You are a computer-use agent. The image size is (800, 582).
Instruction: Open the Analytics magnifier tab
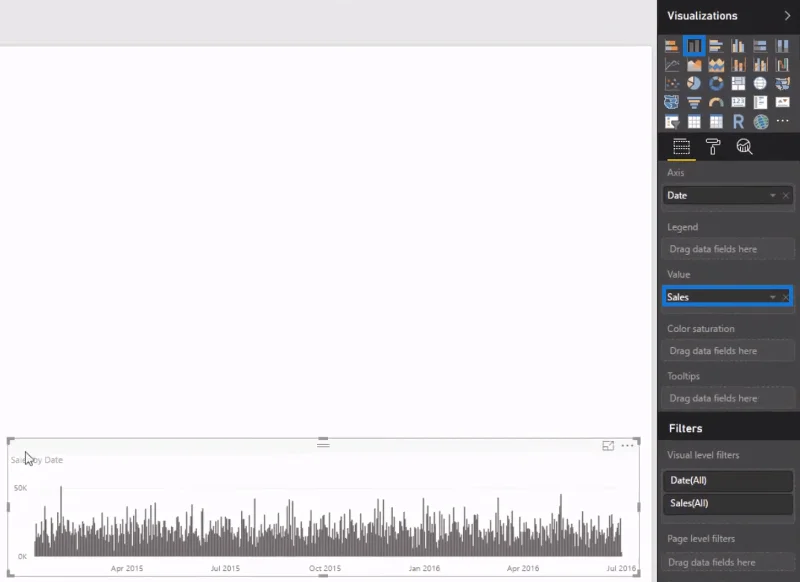click(744, 147)
